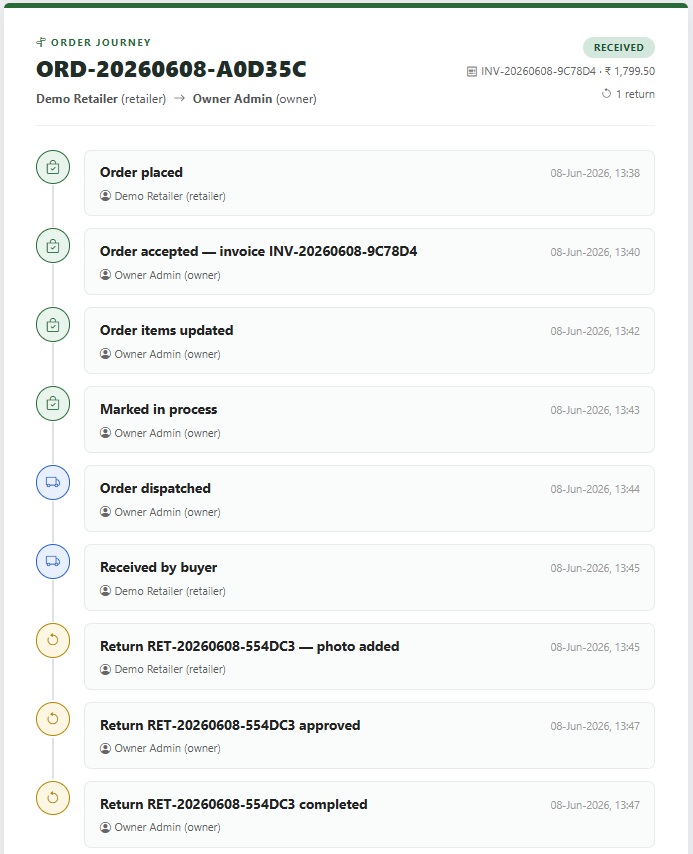Click Owner Admin name in the header
The image size is (693, 854).
[x=233, y=99]
